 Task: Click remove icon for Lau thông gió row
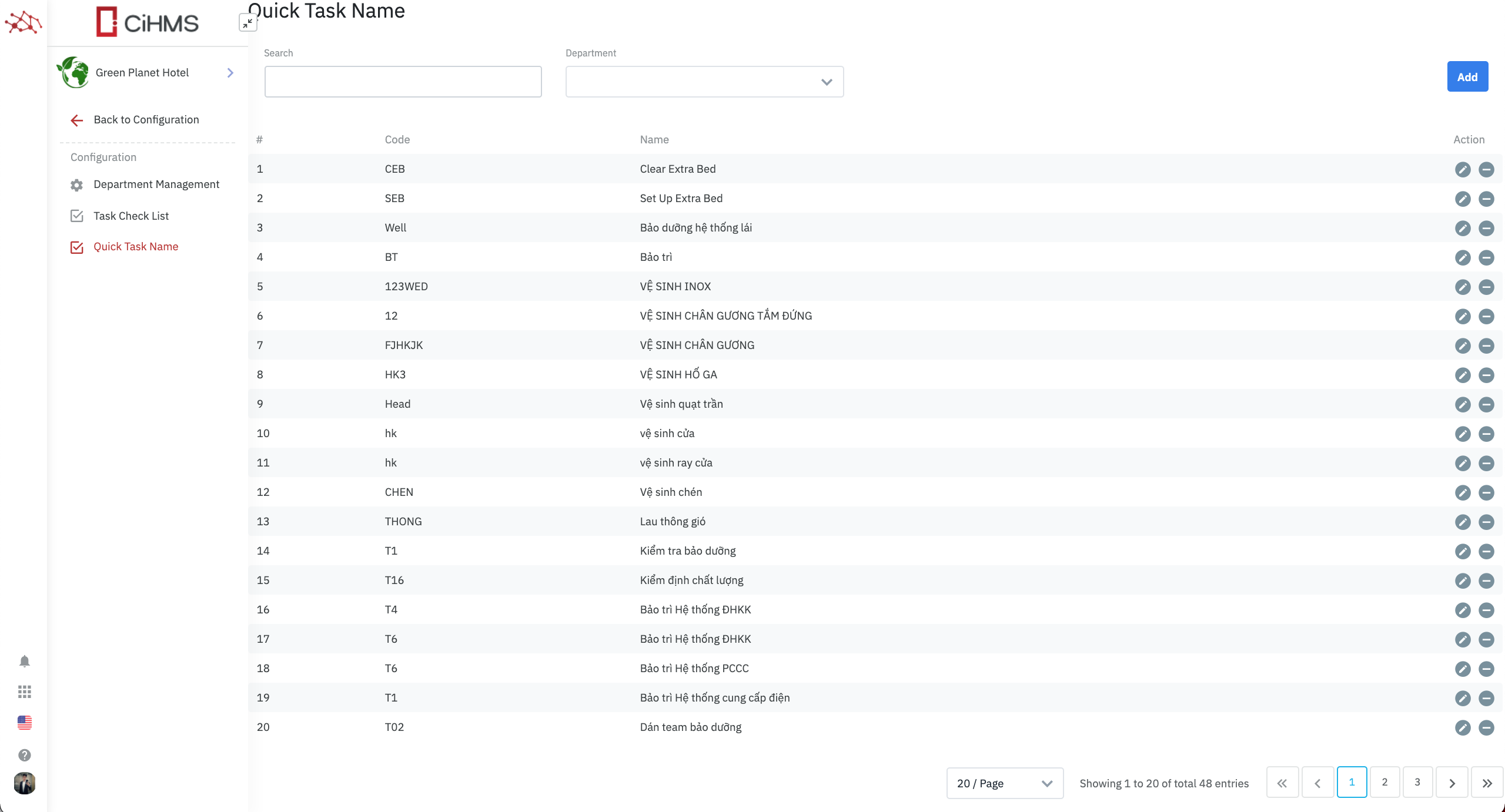[1486, 522]
